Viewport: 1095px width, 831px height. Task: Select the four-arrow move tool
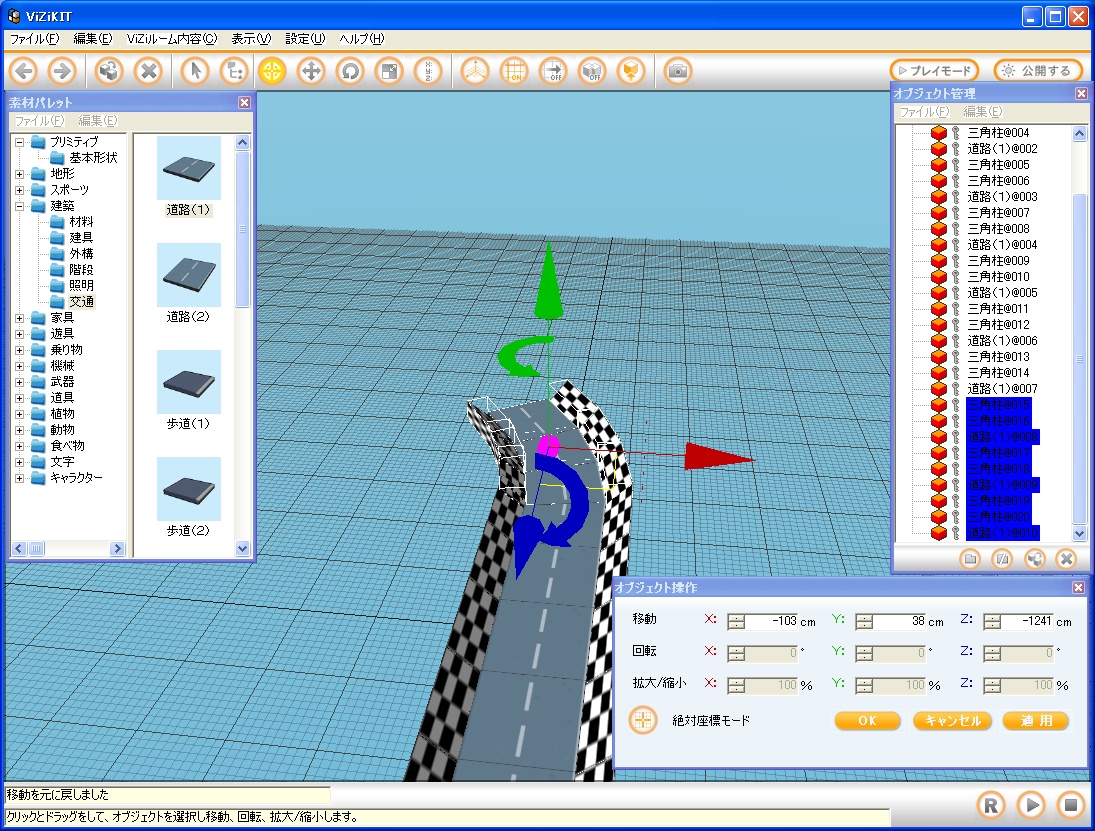point(311,71)
